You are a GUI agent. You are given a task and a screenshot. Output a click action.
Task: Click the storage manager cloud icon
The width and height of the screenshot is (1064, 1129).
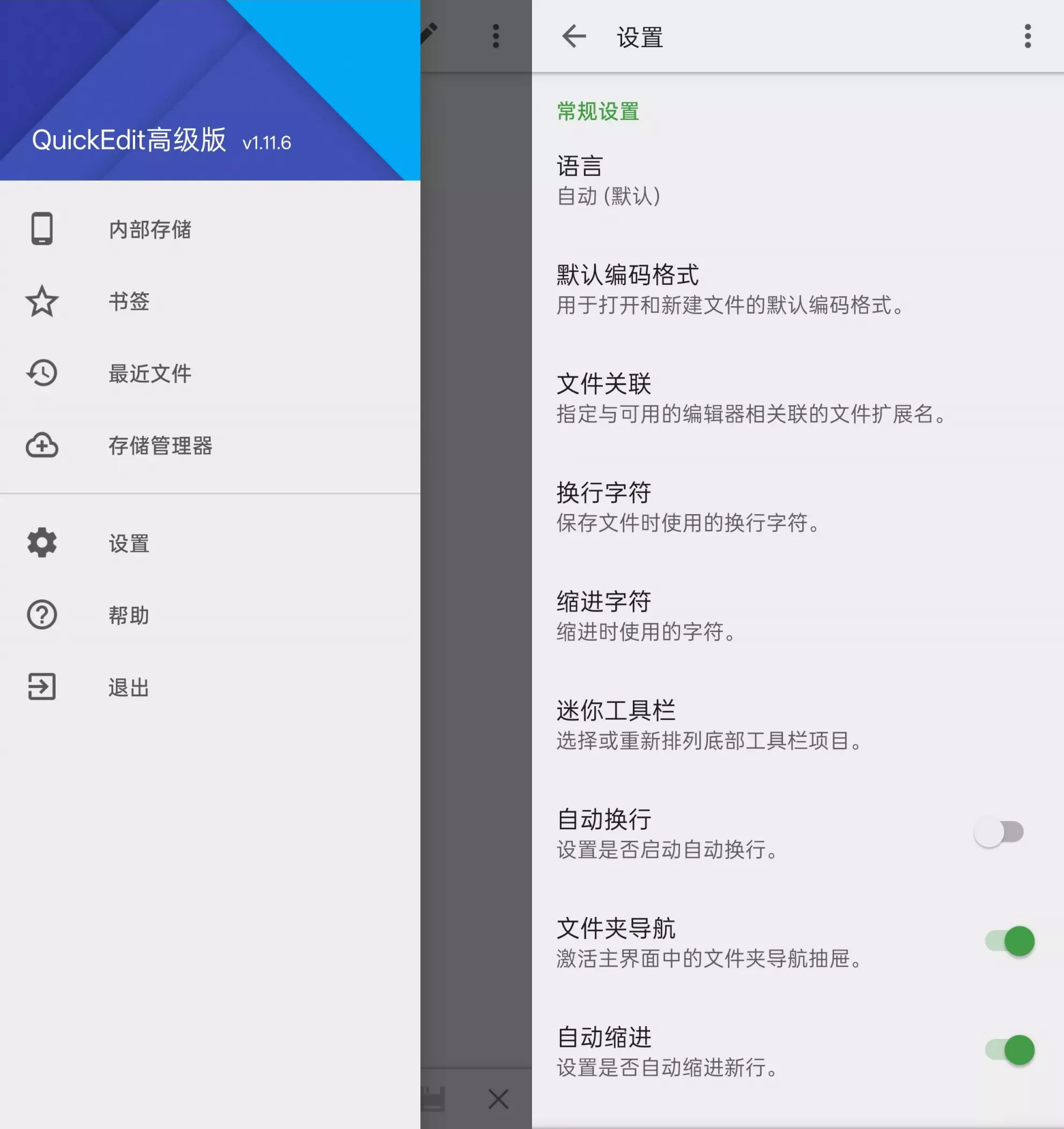click(x=42, y=445)
